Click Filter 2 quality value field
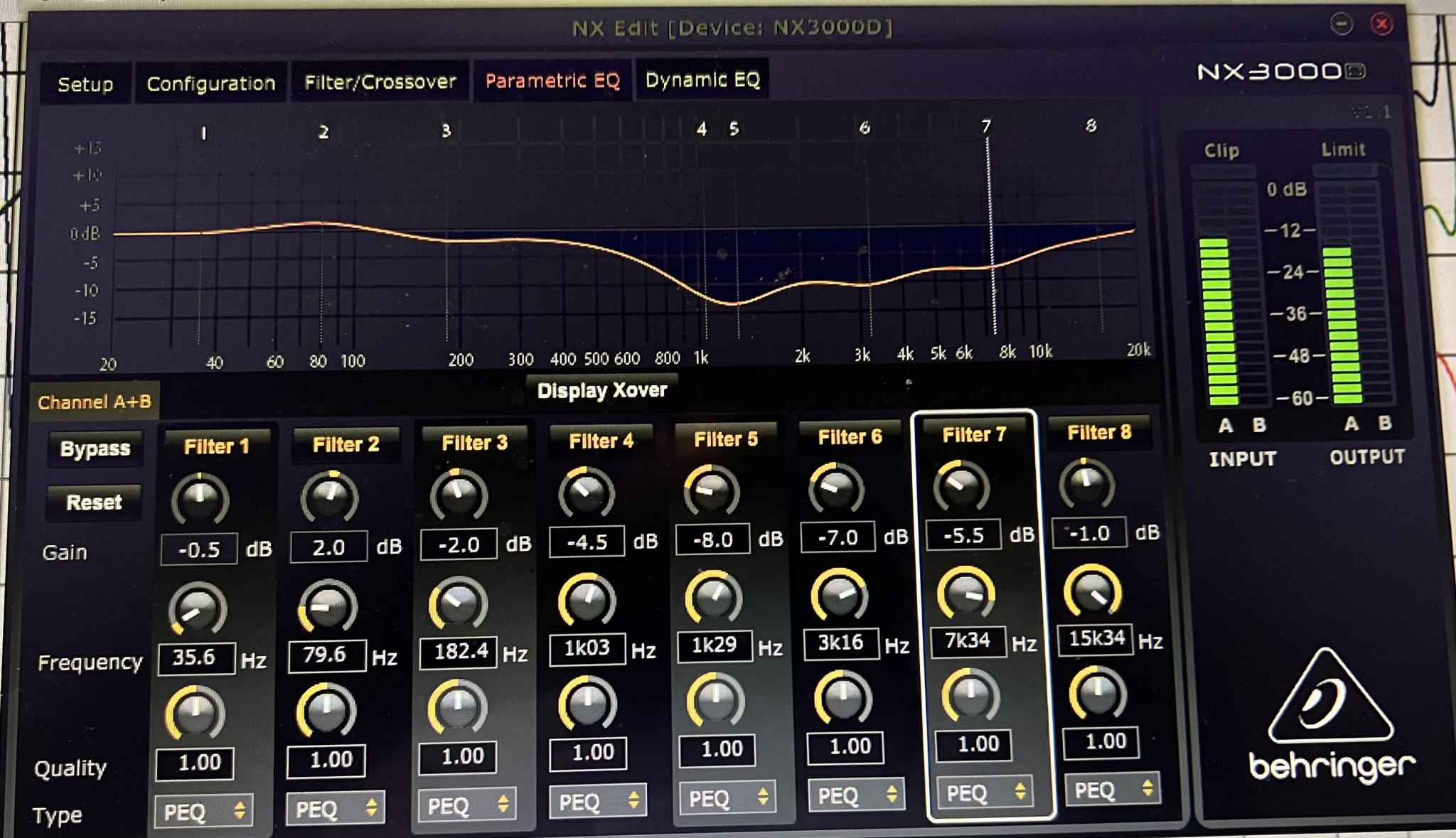Image resolution: width=1456 pixels, height=838 pixels. pyautogui.click(x=326, y=760)
